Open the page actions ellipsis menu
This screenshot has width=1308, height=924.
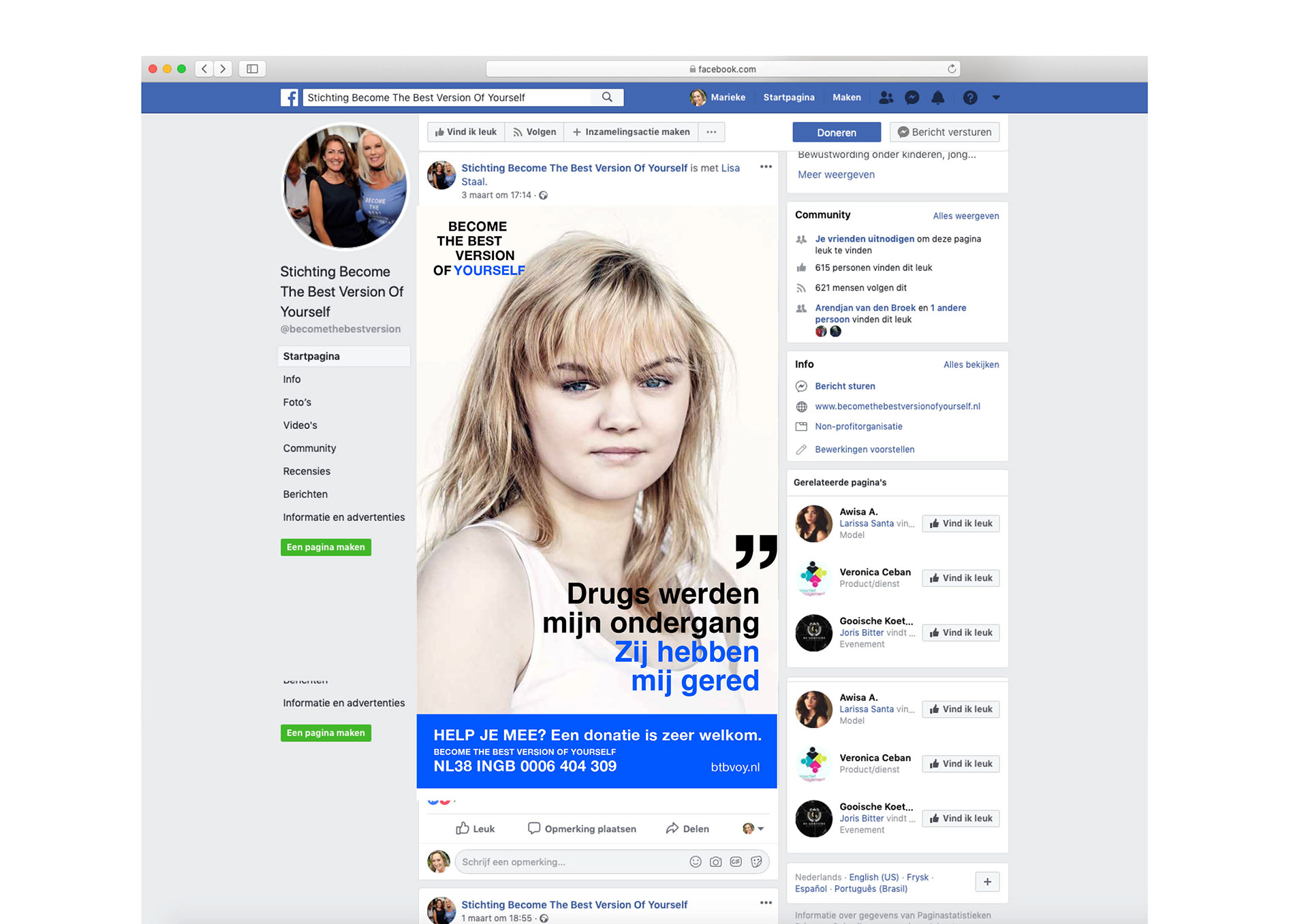[711, 132]
